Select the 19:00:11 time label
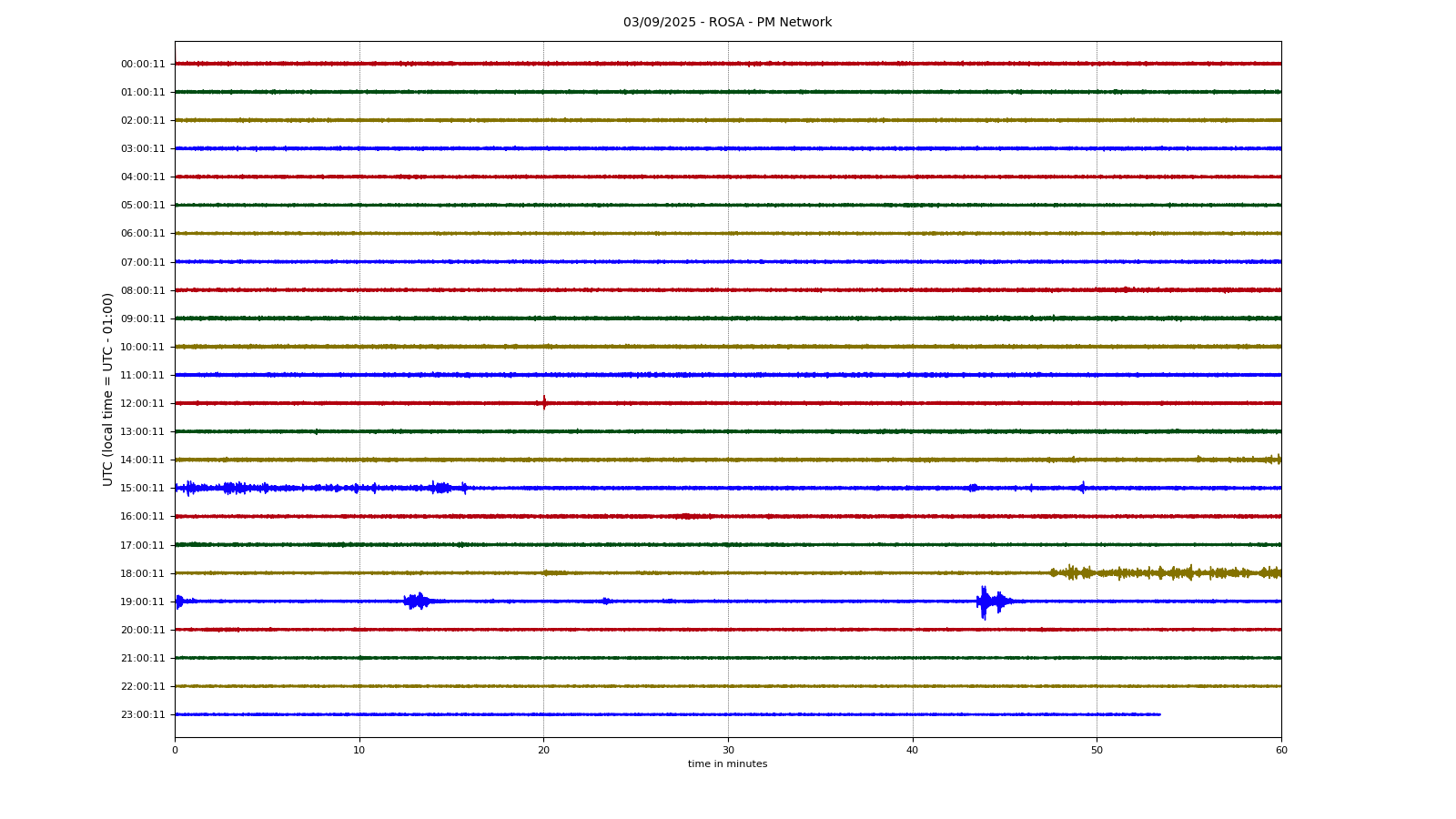The width and height of the screenshot is (1456, 819). [143, 602]
